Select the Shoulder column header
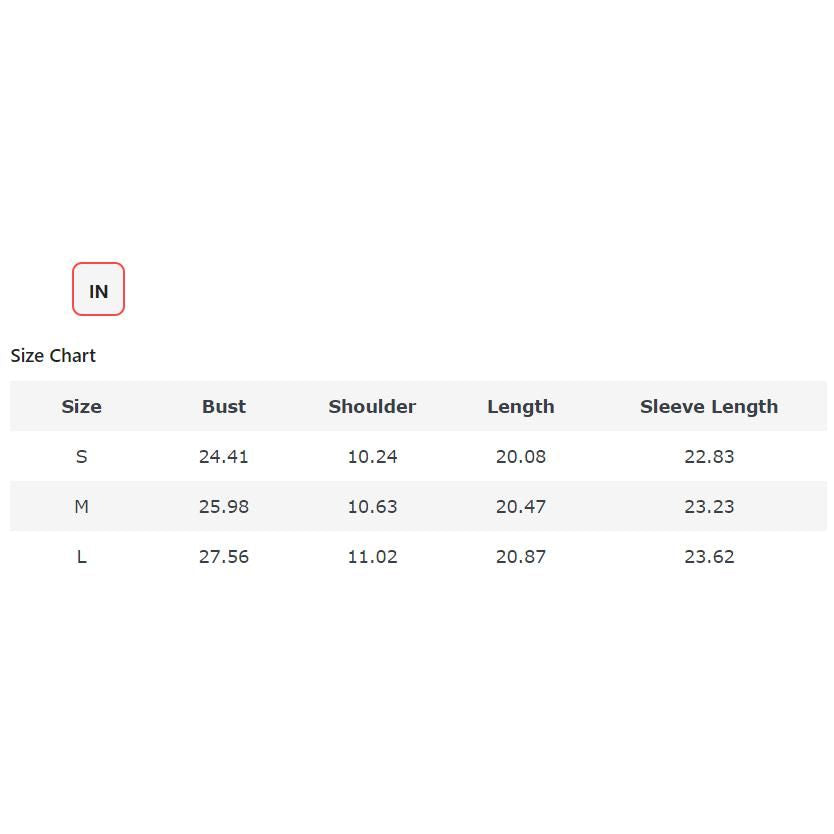This screenshot has width=834, height=834. tap(372, 407)
